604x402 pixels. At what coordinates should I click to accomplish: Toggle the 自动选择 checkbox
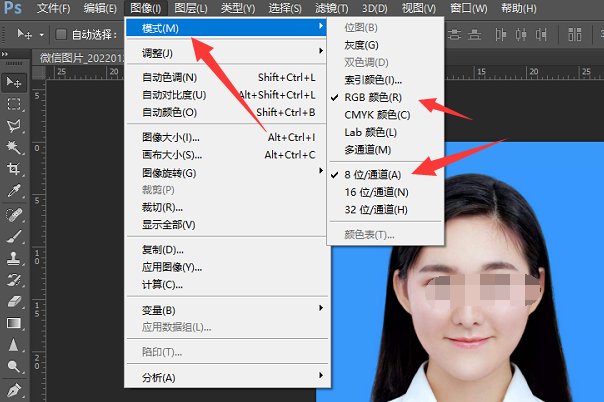(x=61, y=34)
